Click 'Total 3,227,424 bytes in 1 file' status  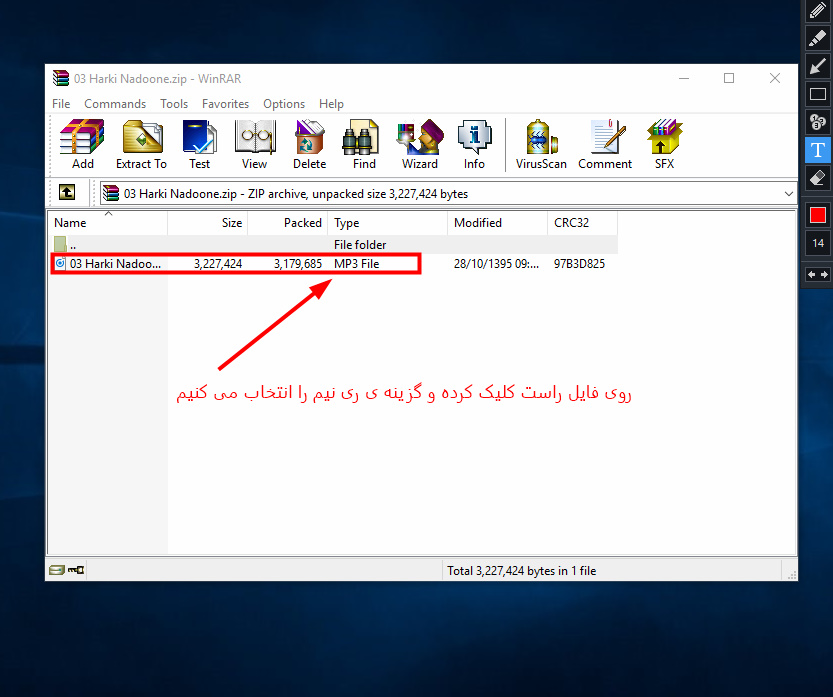(521, 571)
